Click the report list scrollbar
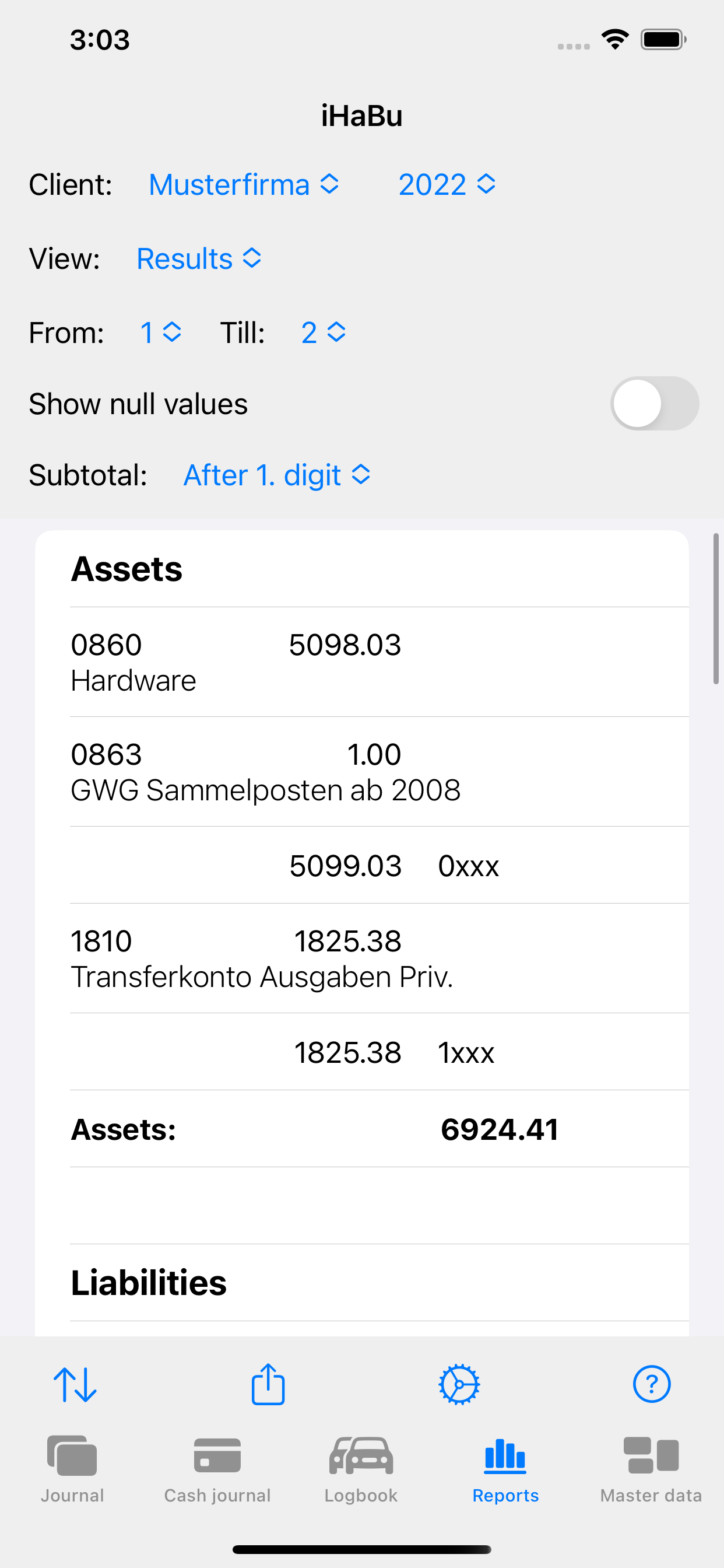Viewport: 724px width, 1568px height. pyautogui.click(x=716, y=608)
